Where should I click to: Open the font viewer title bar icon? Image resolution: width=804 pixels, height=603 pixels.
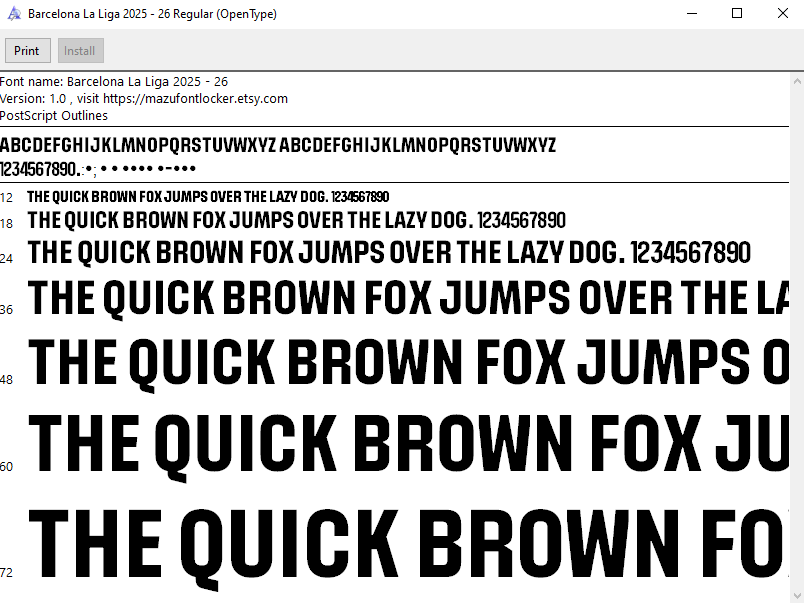pyautogui.click(x=12, y=14)
